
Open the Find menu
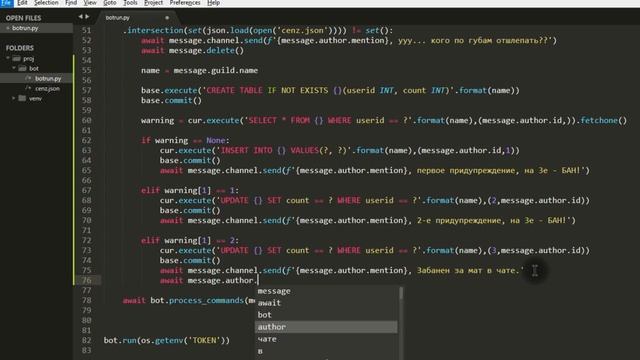click(x=71, y=3)
